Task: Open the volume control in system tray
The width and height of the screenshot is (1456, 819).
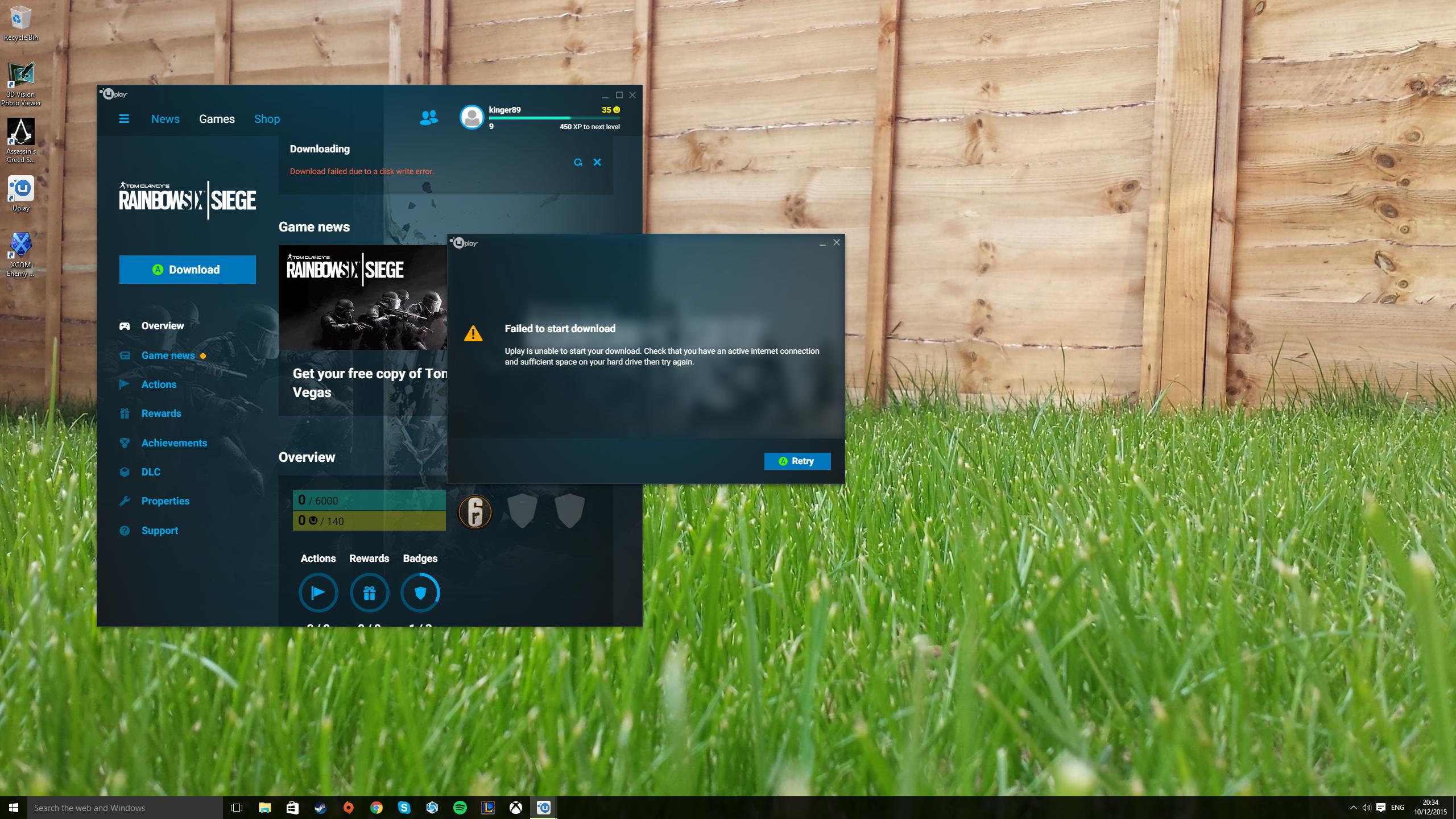Action: pos(1367,808)
